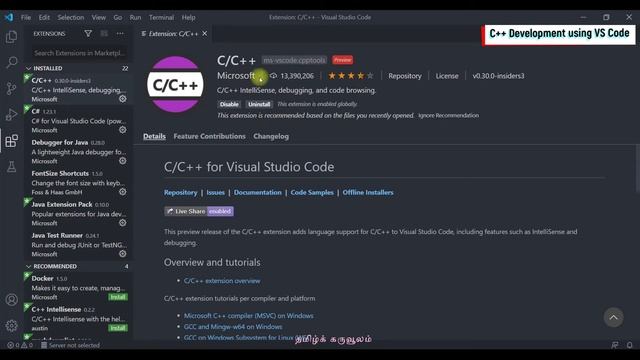
Task: Click the large C/C++ extension logo
Action: 176,84
